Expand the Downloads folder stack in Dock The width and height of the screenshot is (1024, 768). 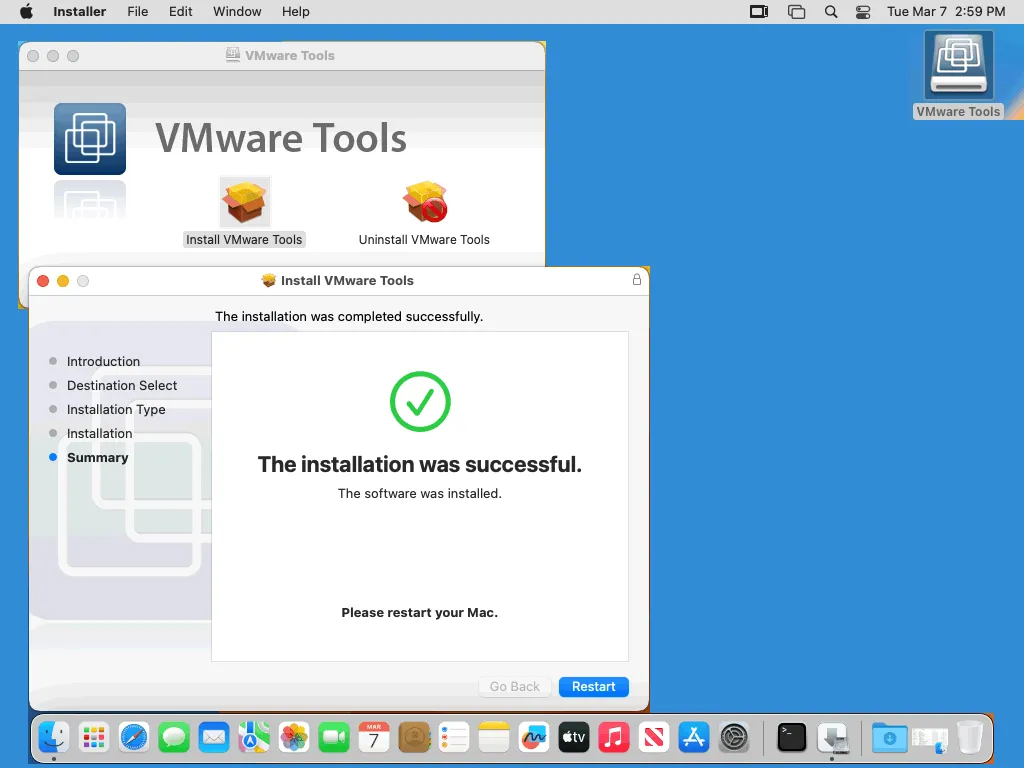coord(889,738)
